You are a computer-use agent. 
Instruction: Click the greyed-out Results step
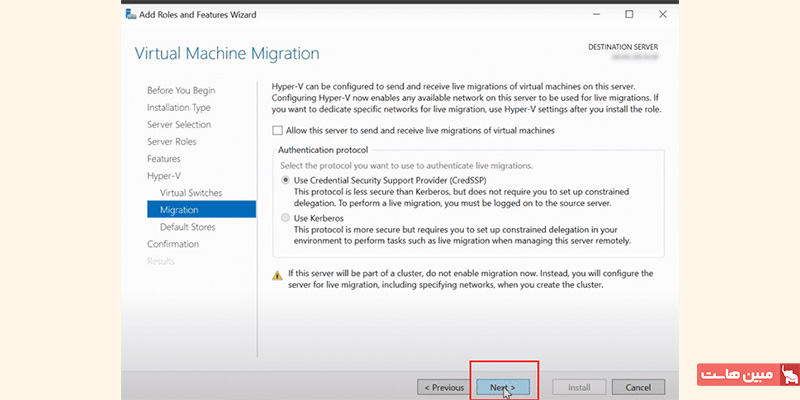point(161,261)
